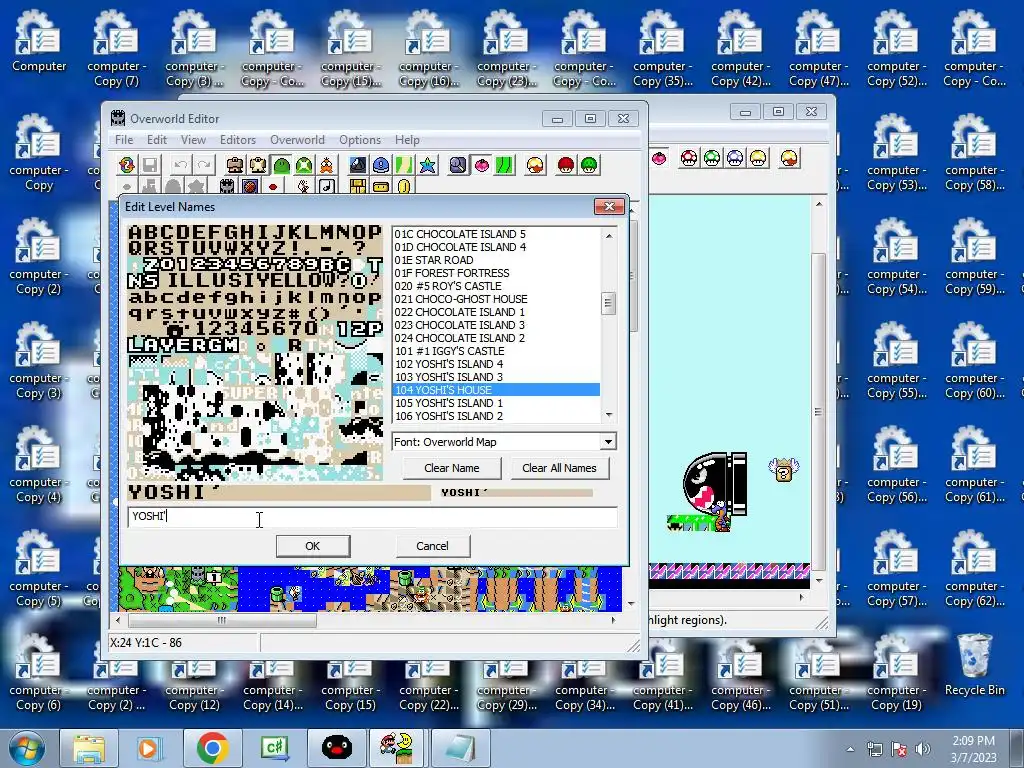
Task: Open the File menu
Action: point(124,140)
